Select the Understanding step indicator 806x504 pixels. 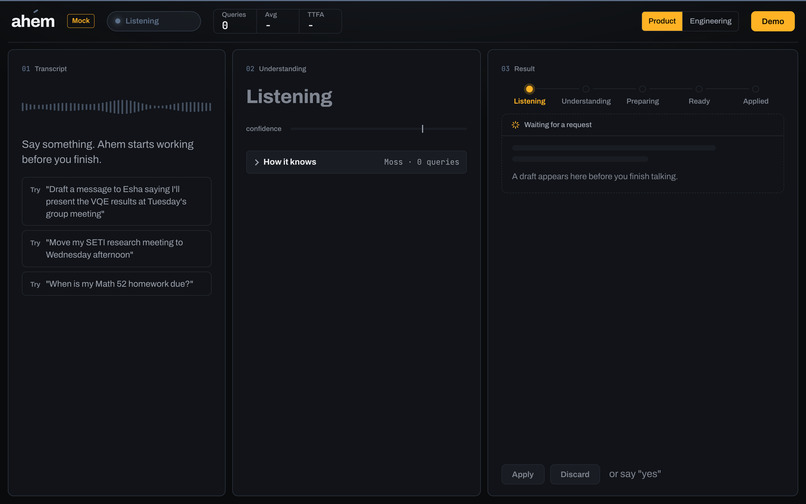(x=586, y=95)
